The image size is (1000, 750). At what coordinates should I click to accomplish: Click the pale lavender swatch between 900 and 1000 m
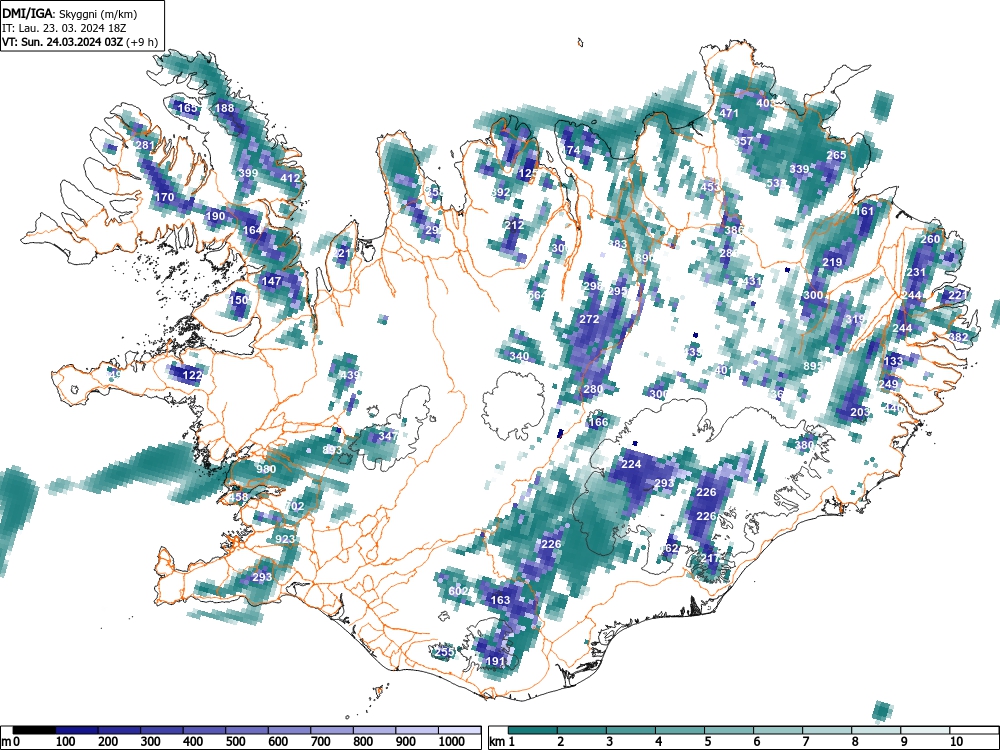point(417,730)
